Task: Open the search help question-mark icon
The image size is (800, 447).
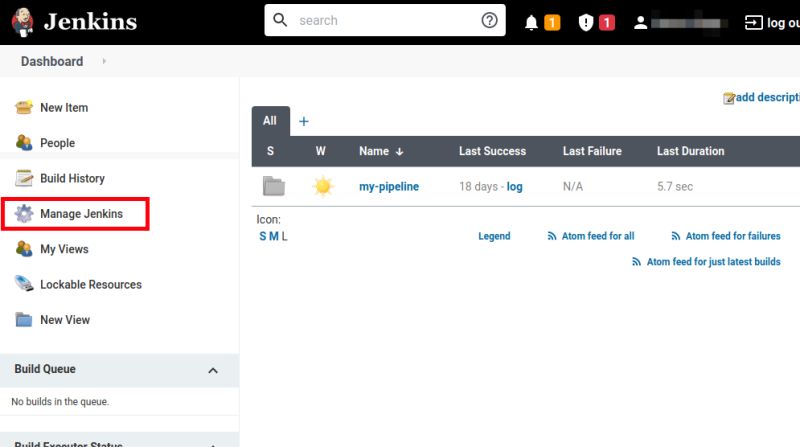Action: (489, 20)
